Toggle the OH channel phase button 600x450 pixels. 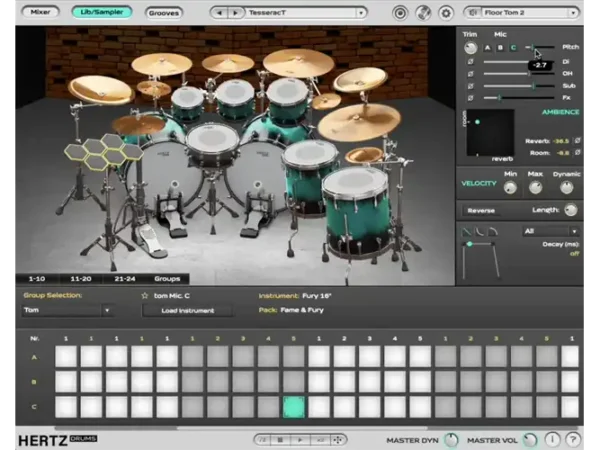click(470, 73)
